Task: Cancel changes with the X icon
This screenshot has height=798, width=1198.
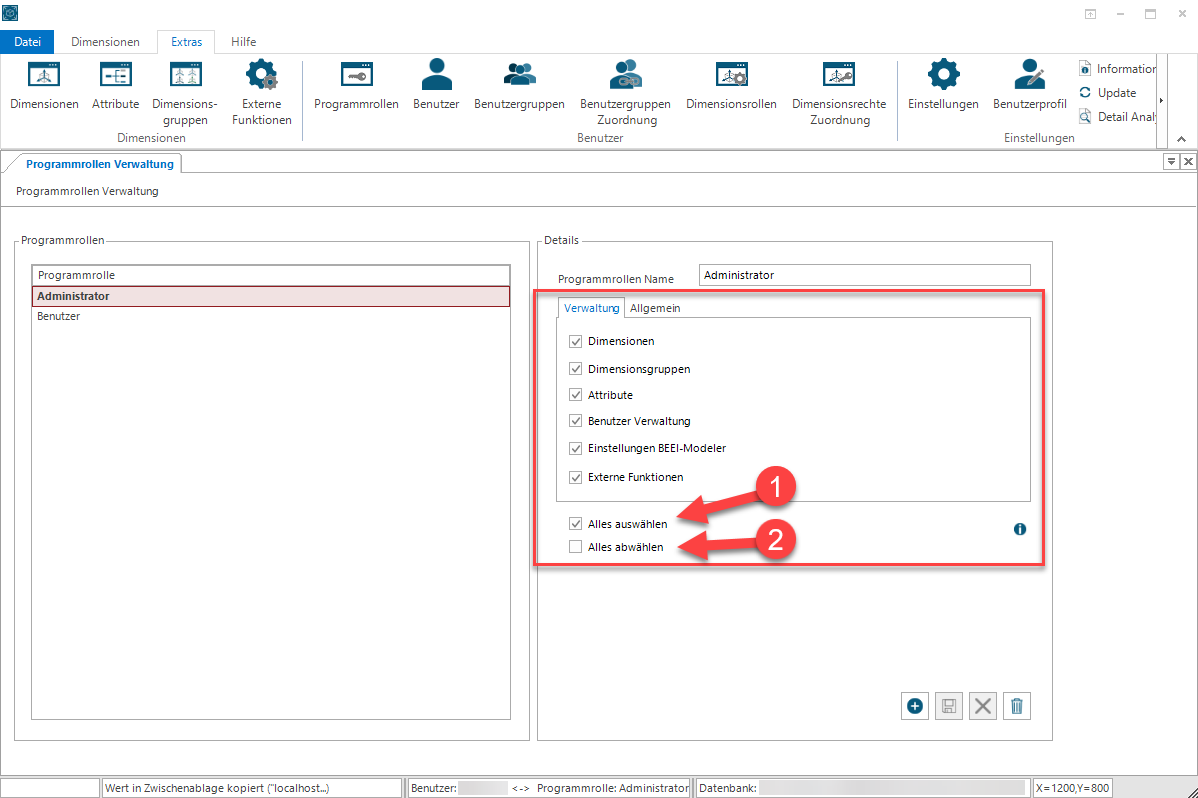Action: [983, 706]
